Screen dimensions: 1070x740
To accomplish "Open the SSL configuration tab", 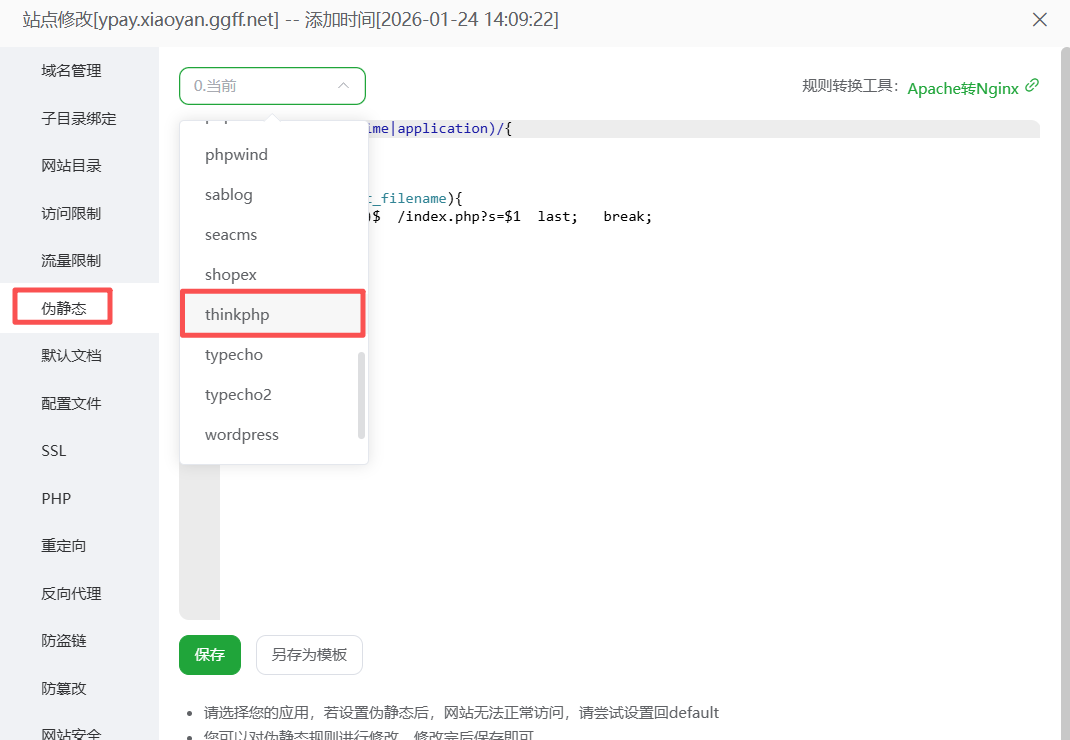I will 54,451.
